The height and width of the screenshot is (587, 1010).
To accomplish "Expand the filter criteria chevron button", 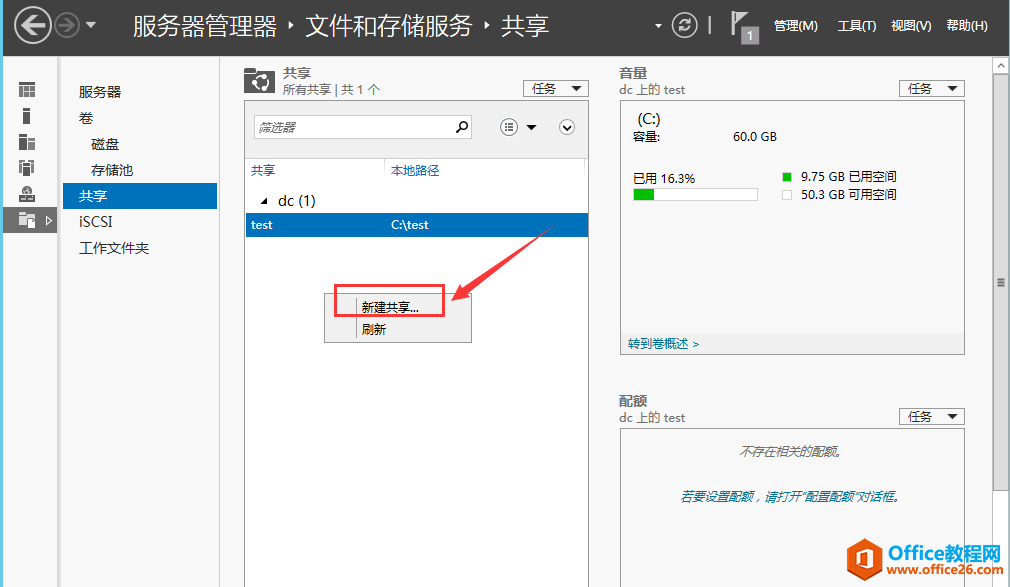I will [x=567, y=127].
